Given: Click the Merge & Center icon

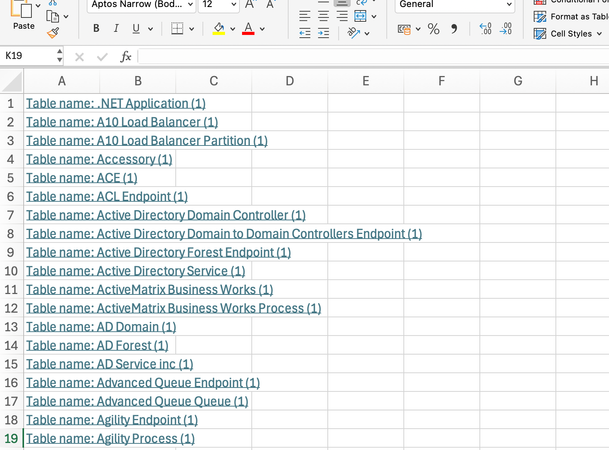Looking at the screenshot, I should coord(360,16).
